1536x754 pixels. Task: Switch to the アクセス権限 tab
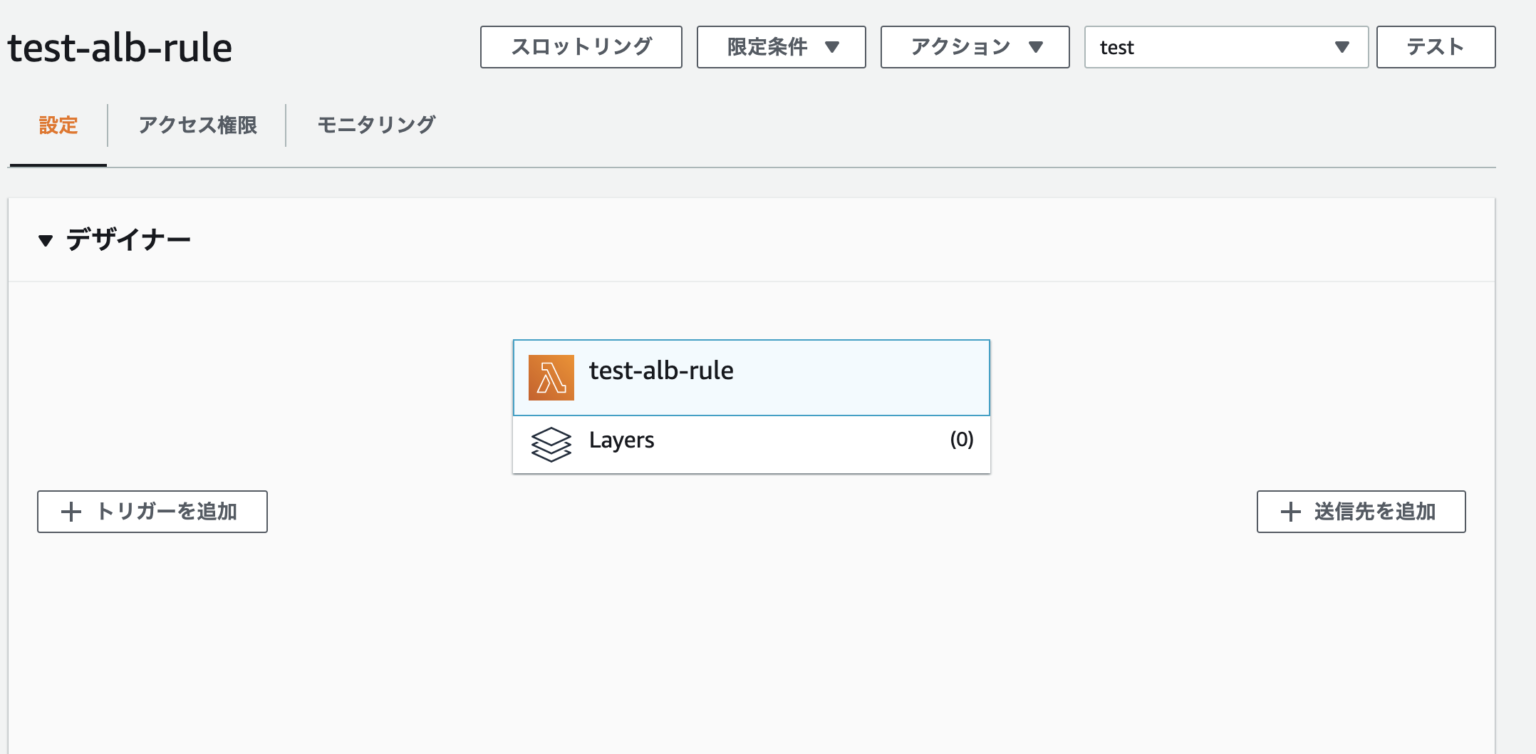point(197,125)
